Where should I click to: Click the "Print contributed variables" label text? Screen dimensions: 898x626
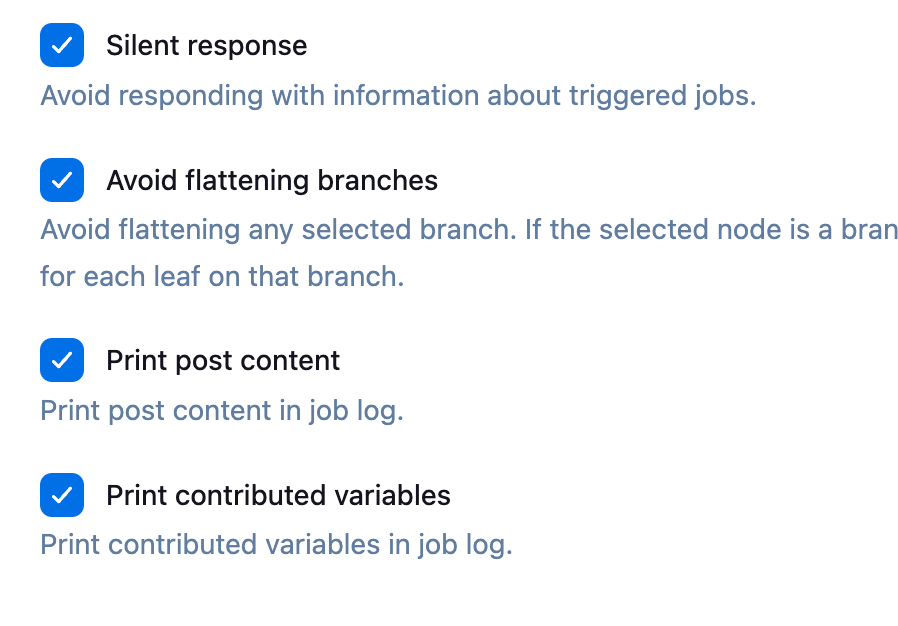[x=278, y=496]
